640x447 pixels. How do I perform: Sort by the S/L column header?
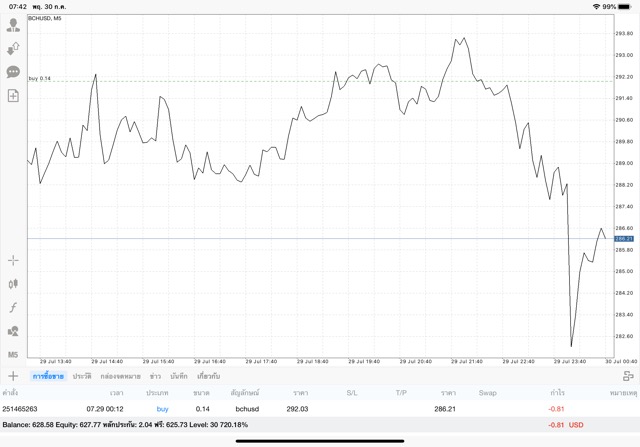pos(352,393)
